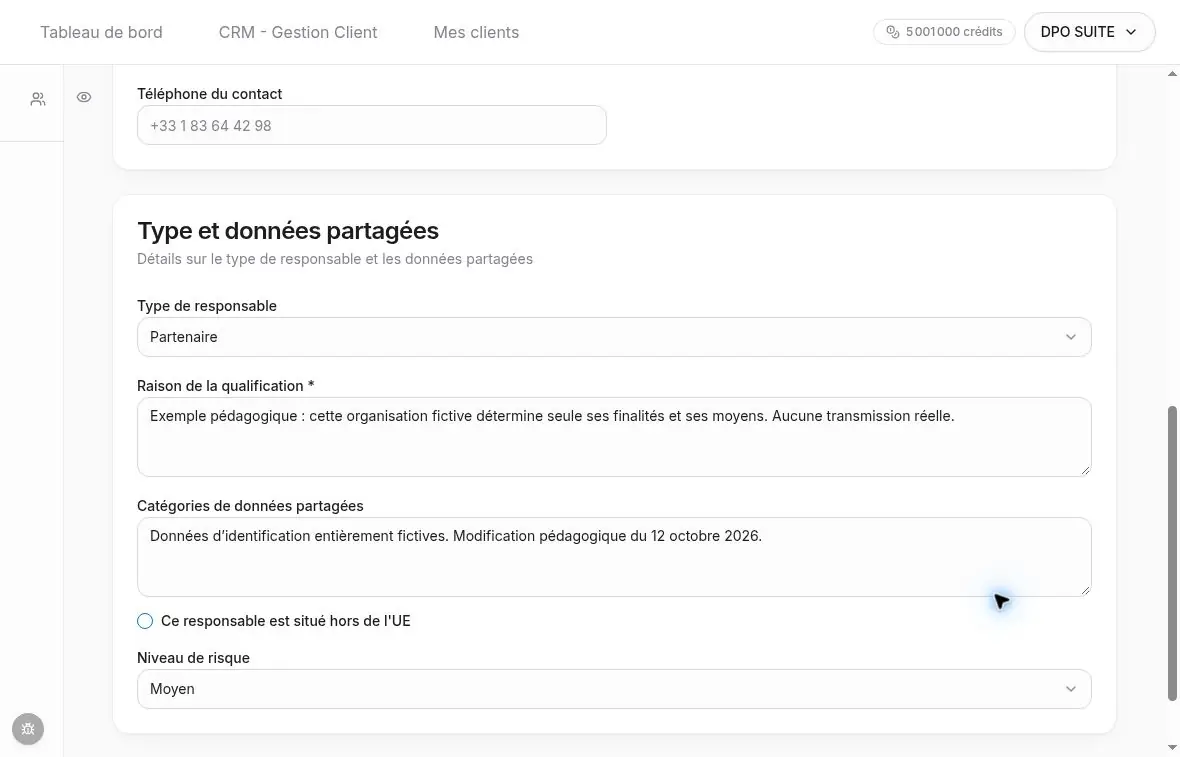Edit the Raison de la qualification textarea

(614, 437)
